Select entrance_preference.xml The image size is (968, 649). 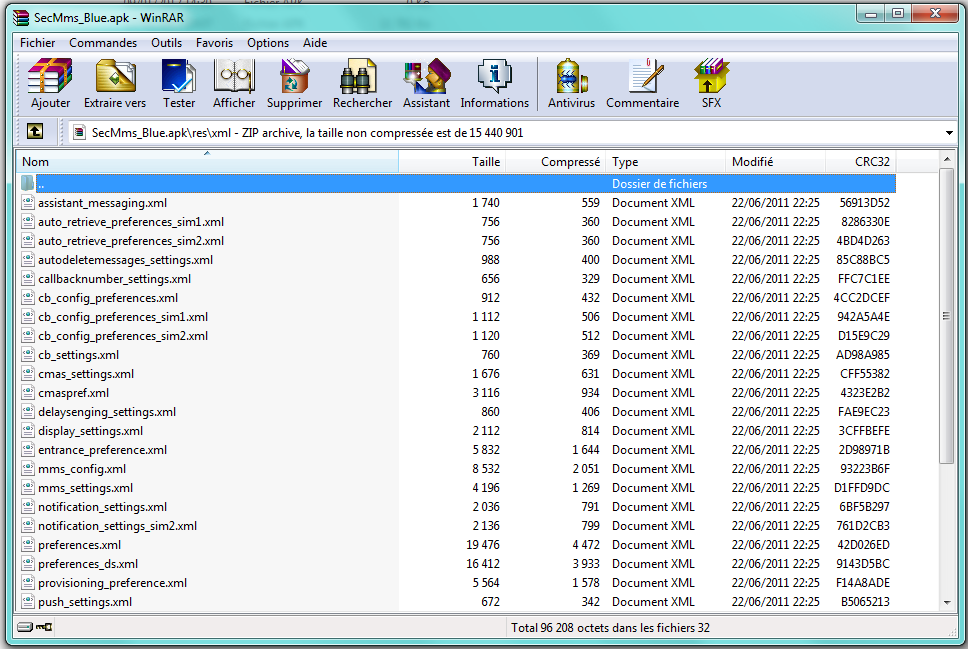click(102, 450)
